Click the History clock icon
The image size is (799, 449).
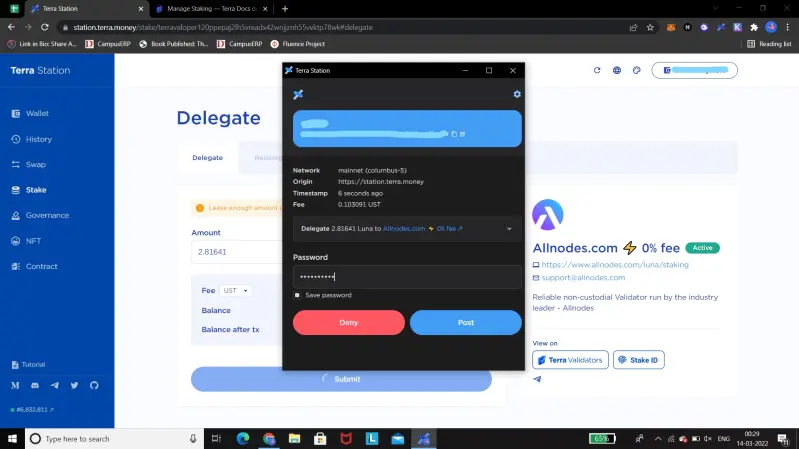tap(16, 139)
